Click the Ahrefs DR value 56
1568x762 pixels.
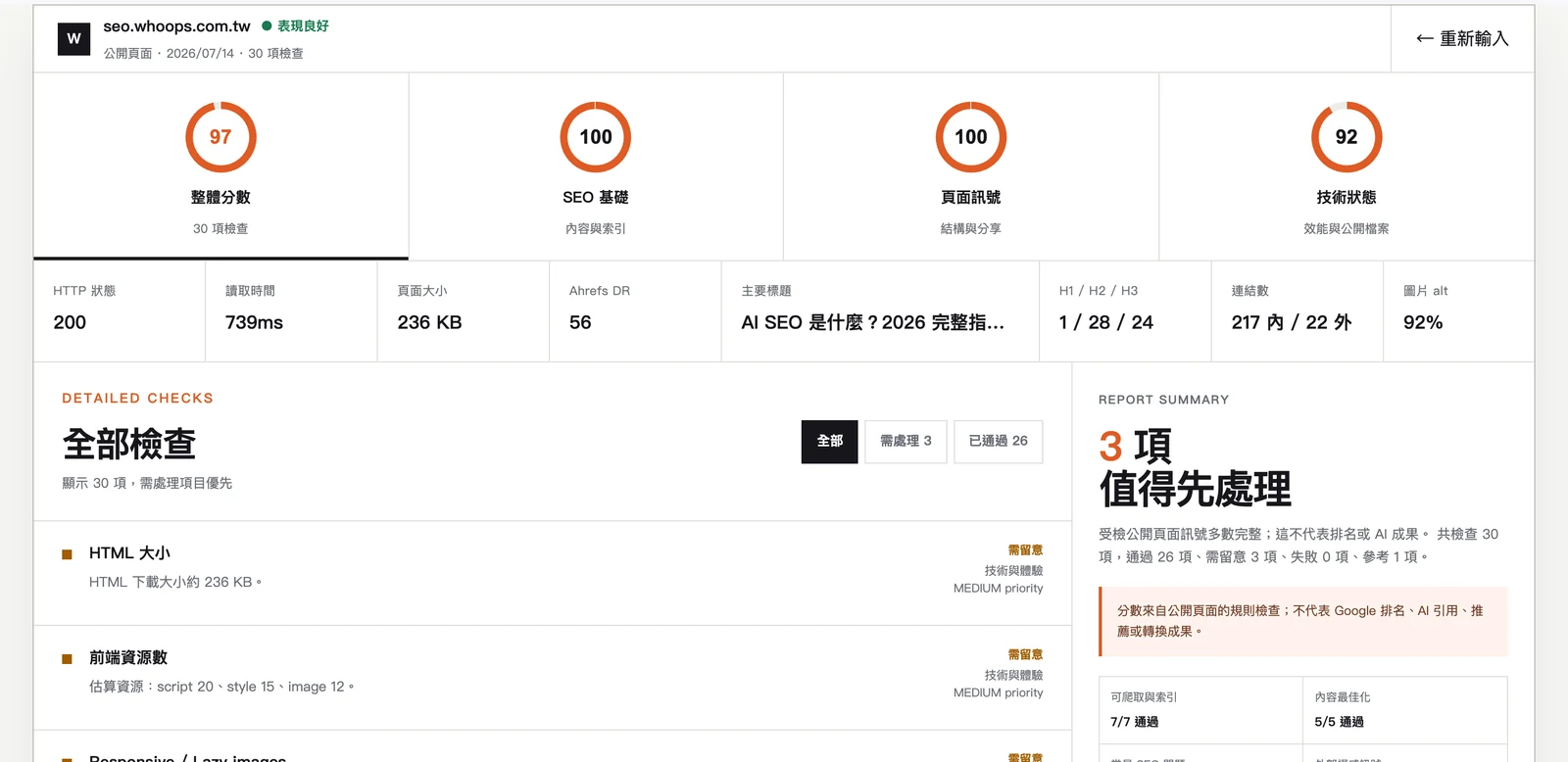[580, 322]
